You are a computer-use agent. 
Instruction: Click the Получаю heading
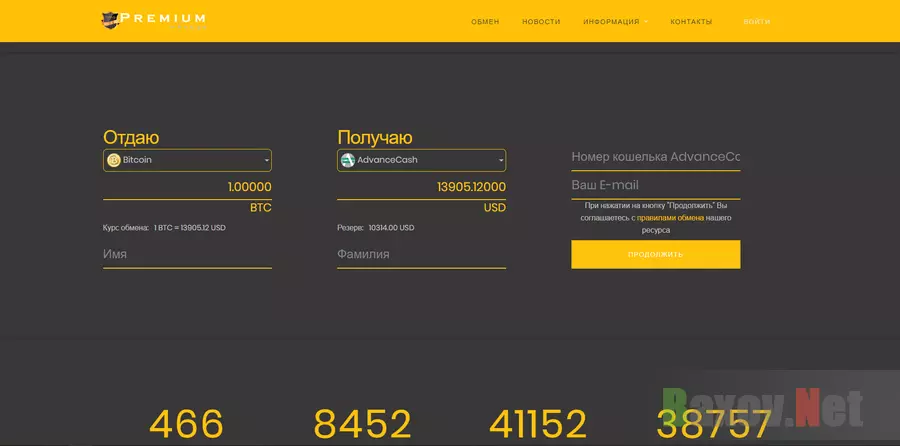pos(374,137)
